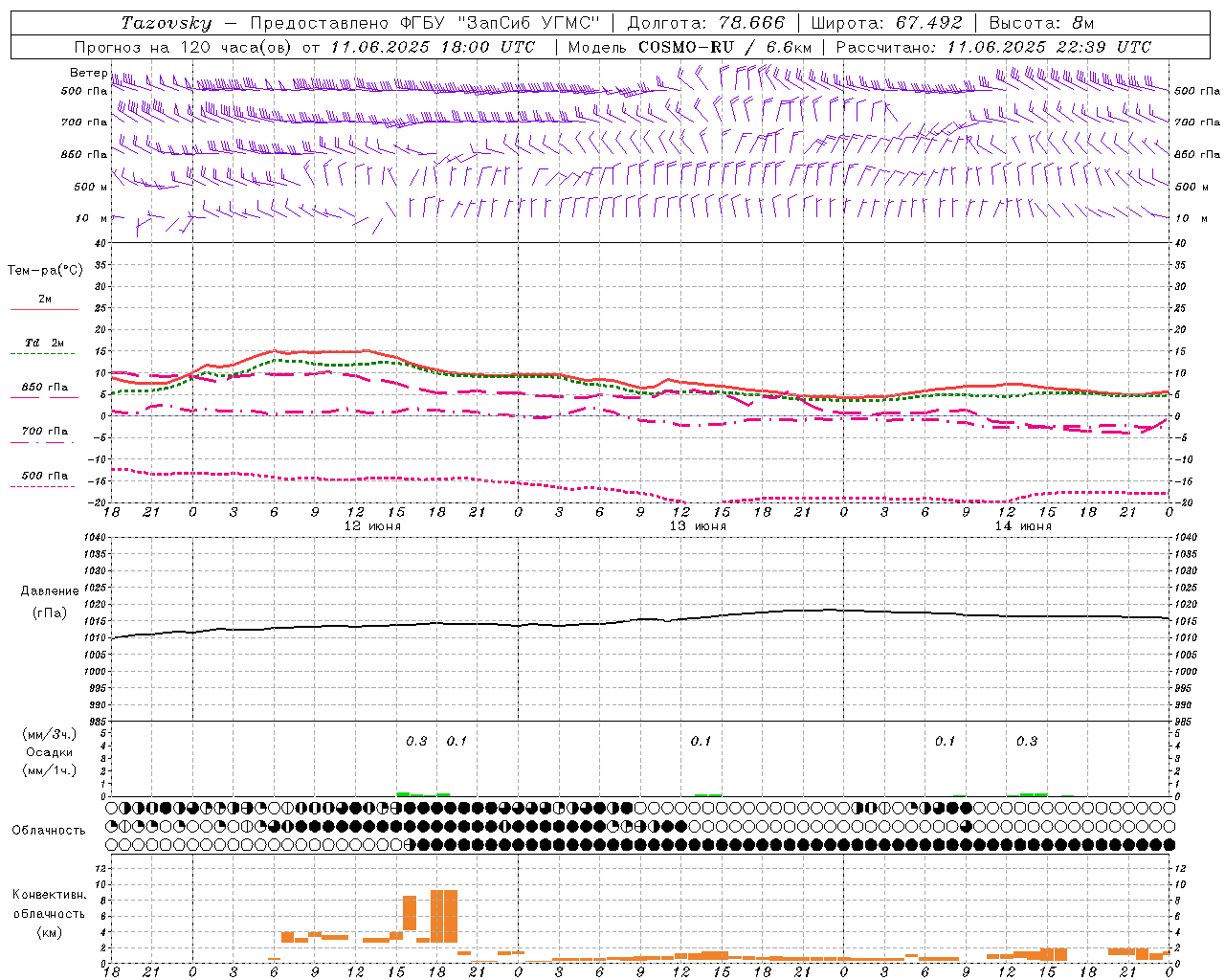The image size is (1225, 980).
Task: Click the model name COSMO-RU / 6.6км
Action: (725, 47)
